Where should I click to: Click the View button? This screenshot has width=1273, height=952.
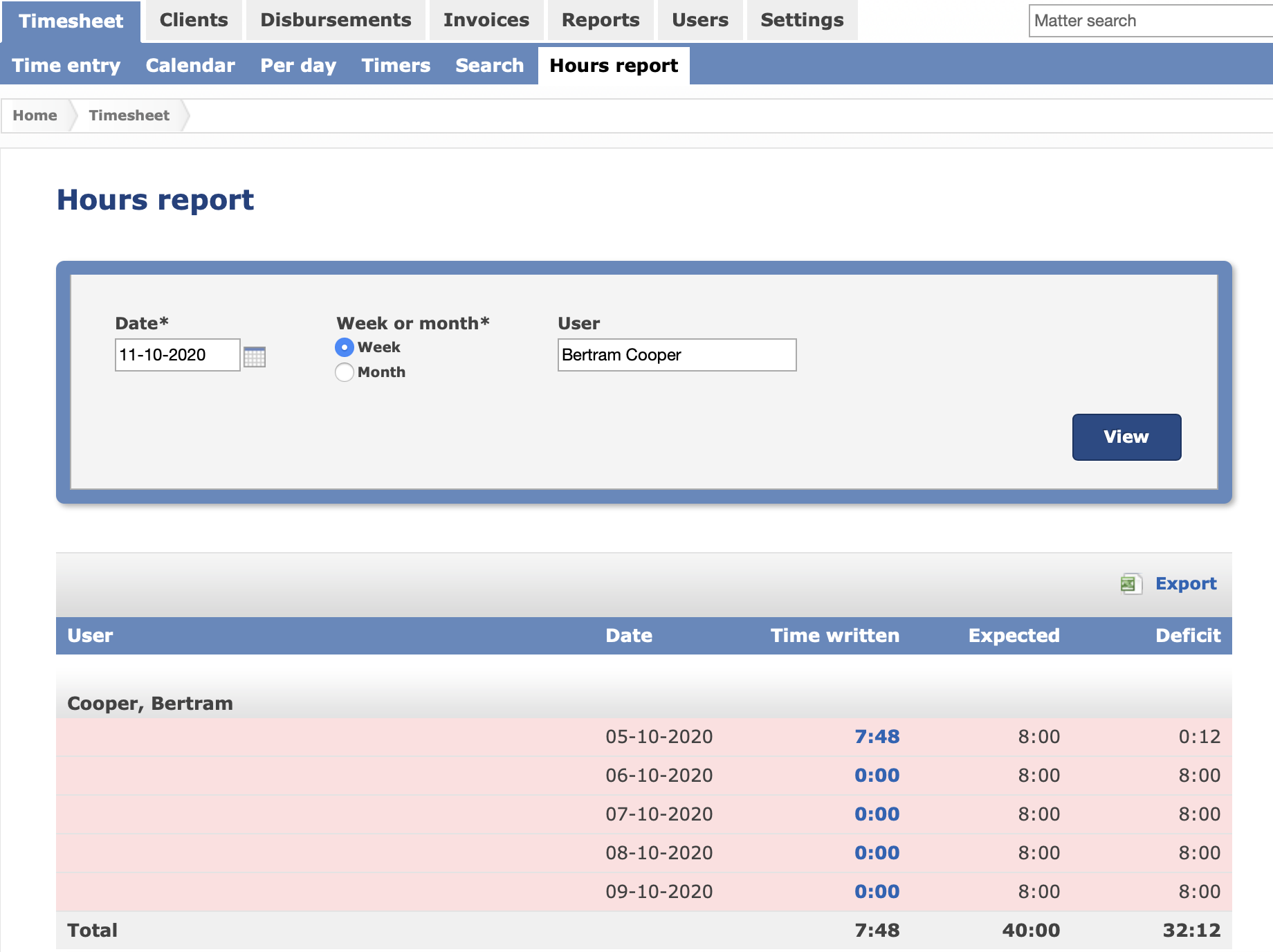(1126, 437)
